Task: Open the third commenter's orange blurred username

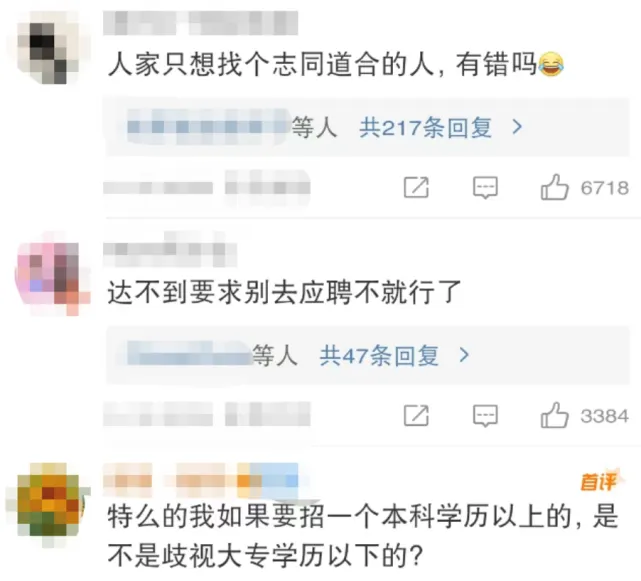Action: click(x=200, y=480)
